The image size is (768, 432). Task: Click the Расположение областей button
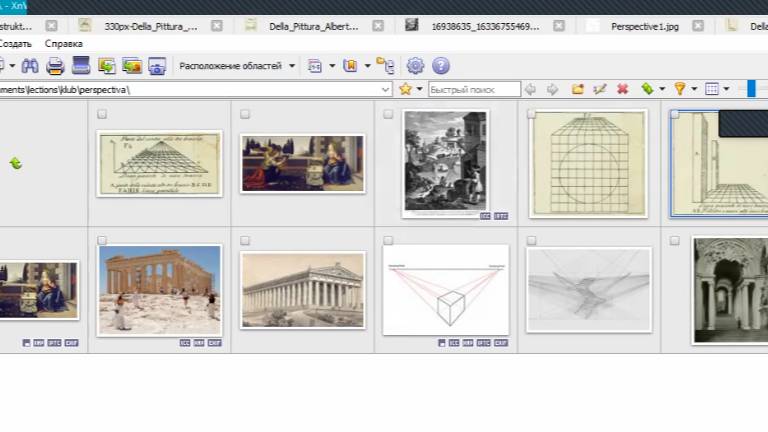(x=230, y=66)
